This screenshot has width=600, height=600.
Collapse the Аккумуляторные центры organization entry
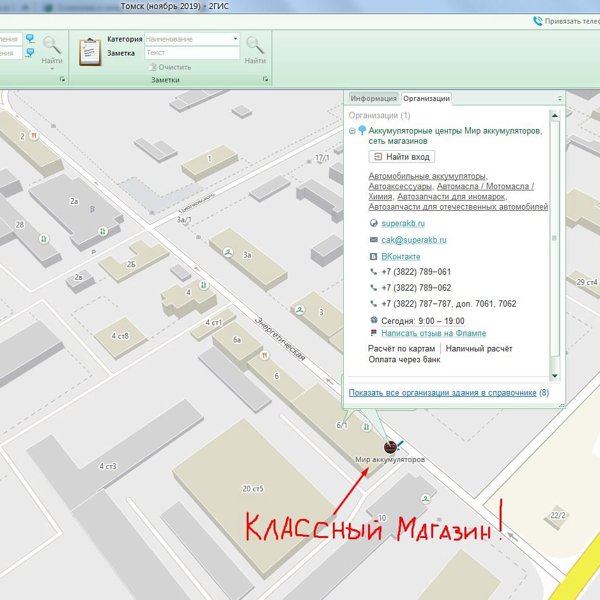(x=352, y=131)
